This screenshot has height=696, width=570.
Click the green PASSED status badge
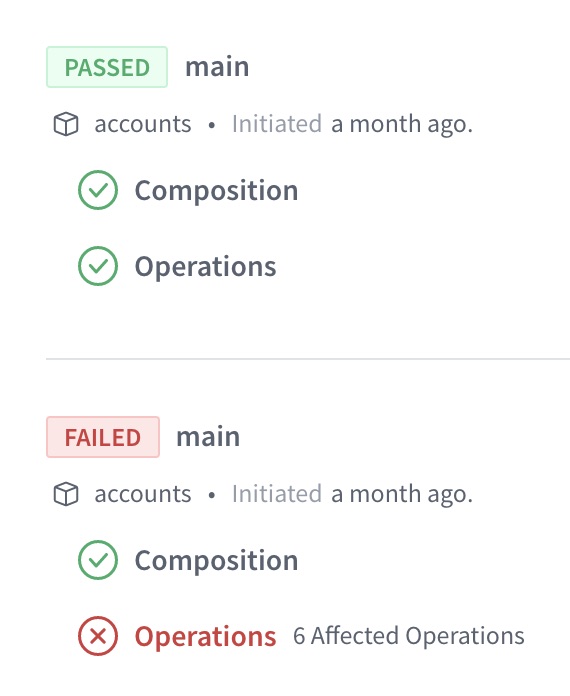(x=107, y=67)
